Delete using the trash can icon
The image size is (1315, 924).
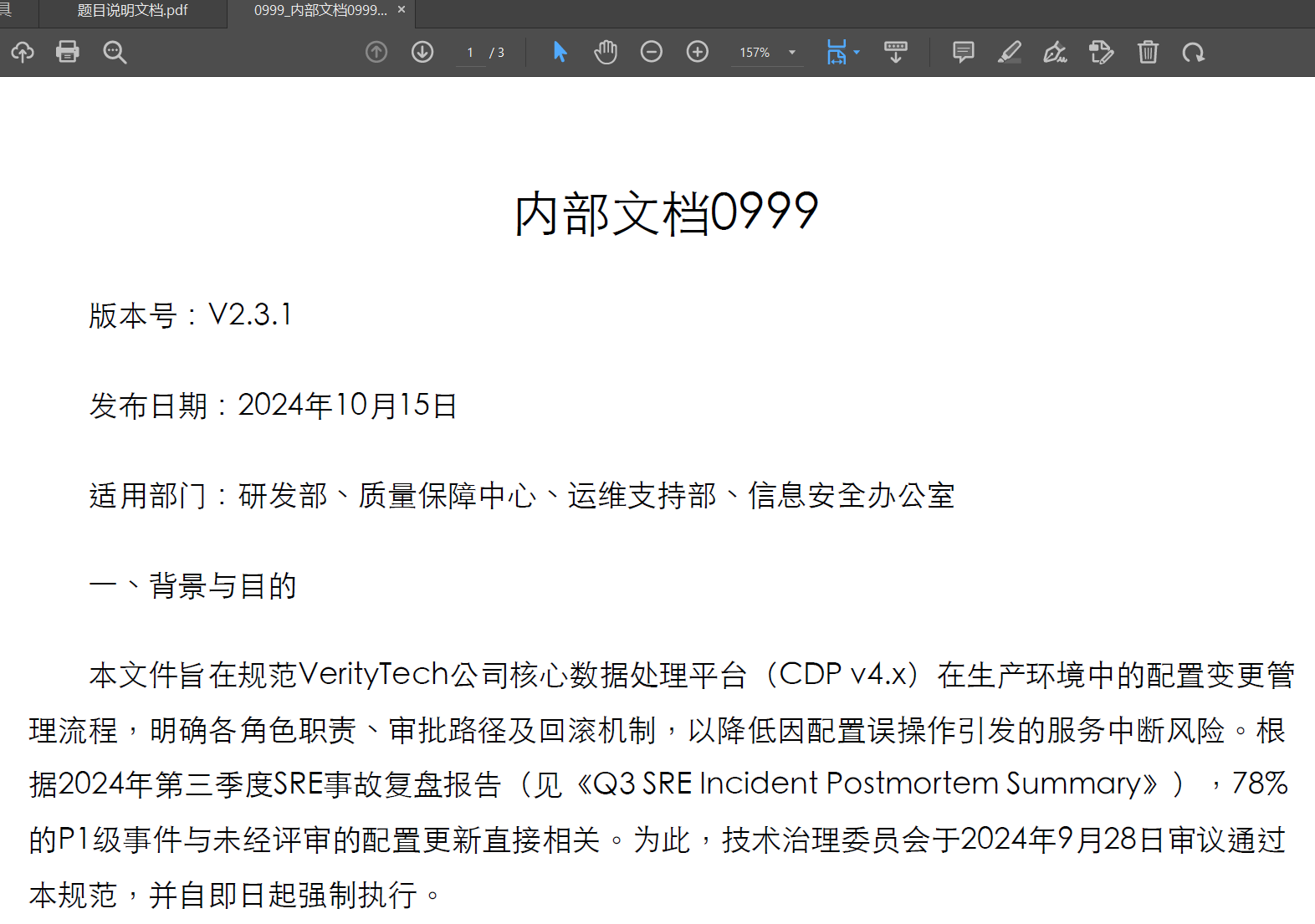1148,52
